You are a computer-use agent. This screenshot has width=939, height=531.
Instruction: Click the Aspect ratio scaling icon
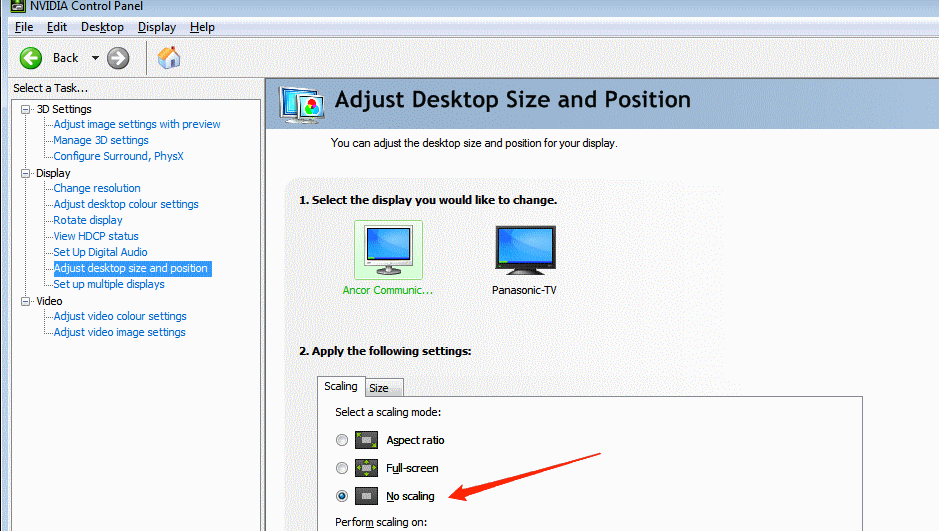(366, 440)
